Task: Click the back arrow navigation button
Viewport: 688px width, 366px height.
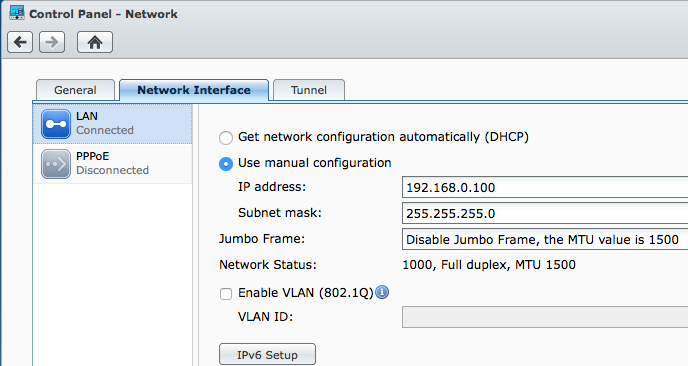Action: 20,42
